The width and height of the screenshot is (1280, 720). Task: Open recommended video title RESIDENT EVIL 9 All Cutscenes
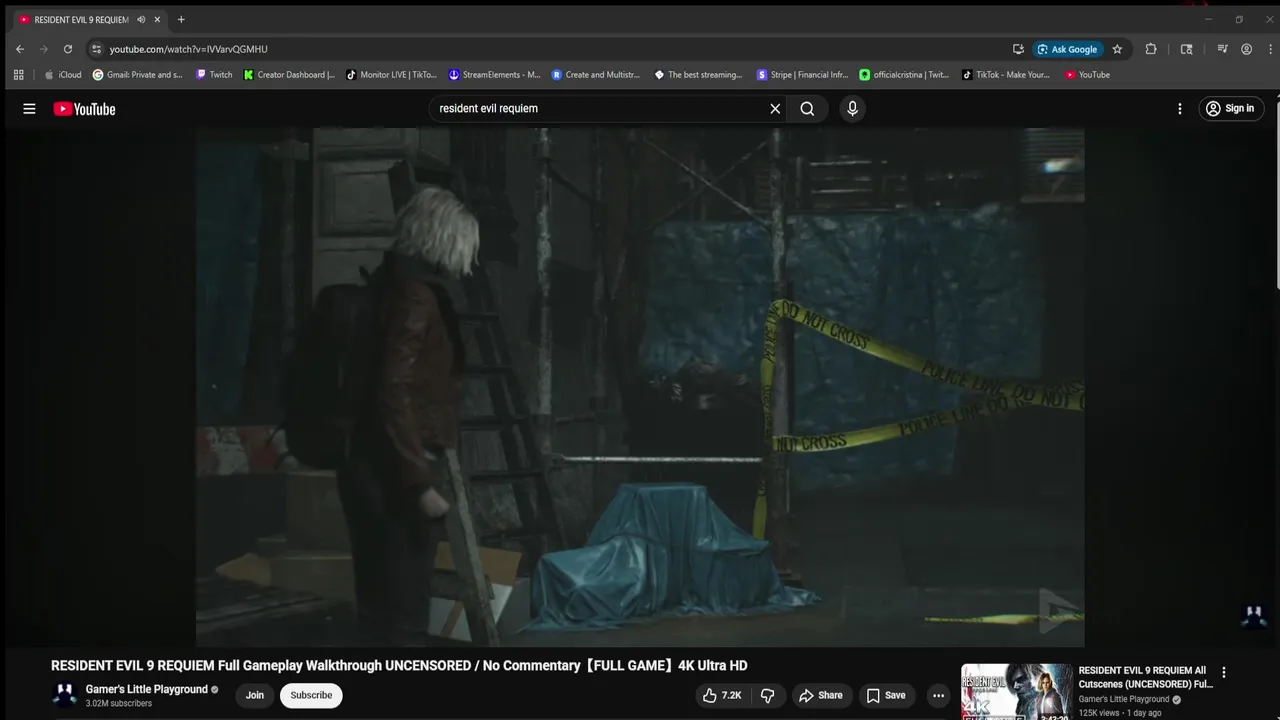(x=1145, y=677)
